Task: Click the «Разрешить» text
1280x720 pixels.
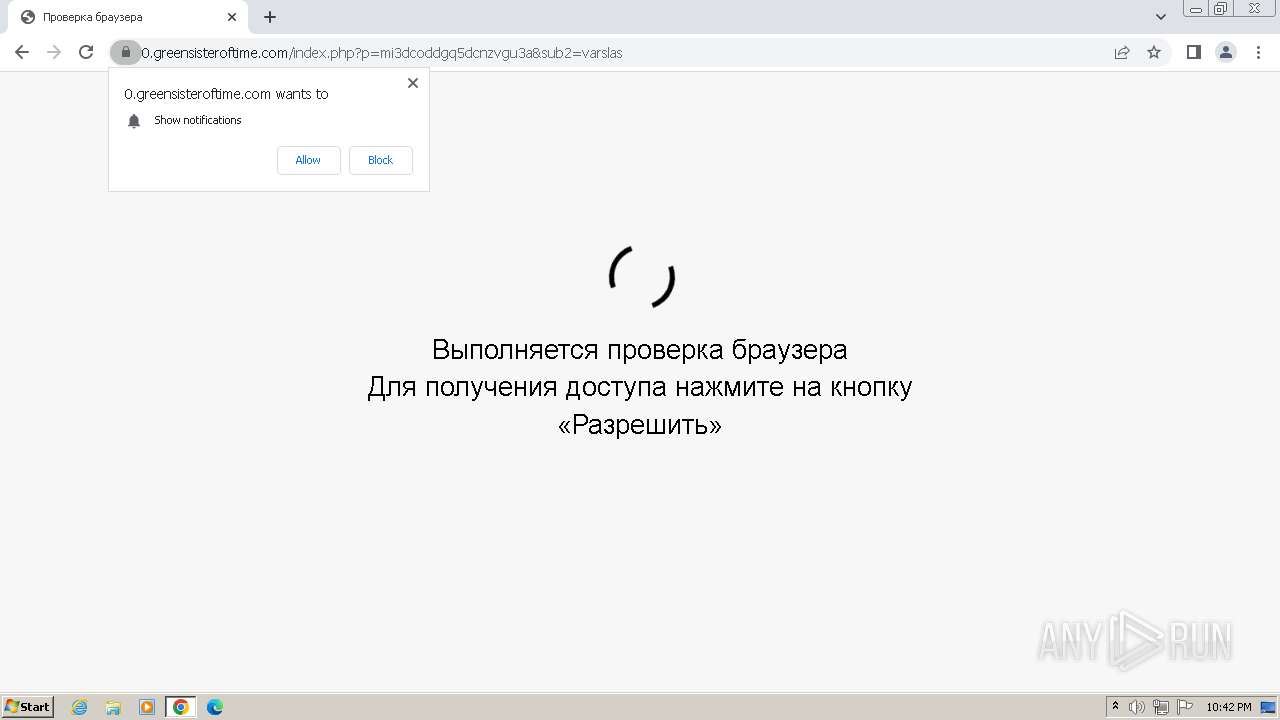Action: click(x=640, y=425)
